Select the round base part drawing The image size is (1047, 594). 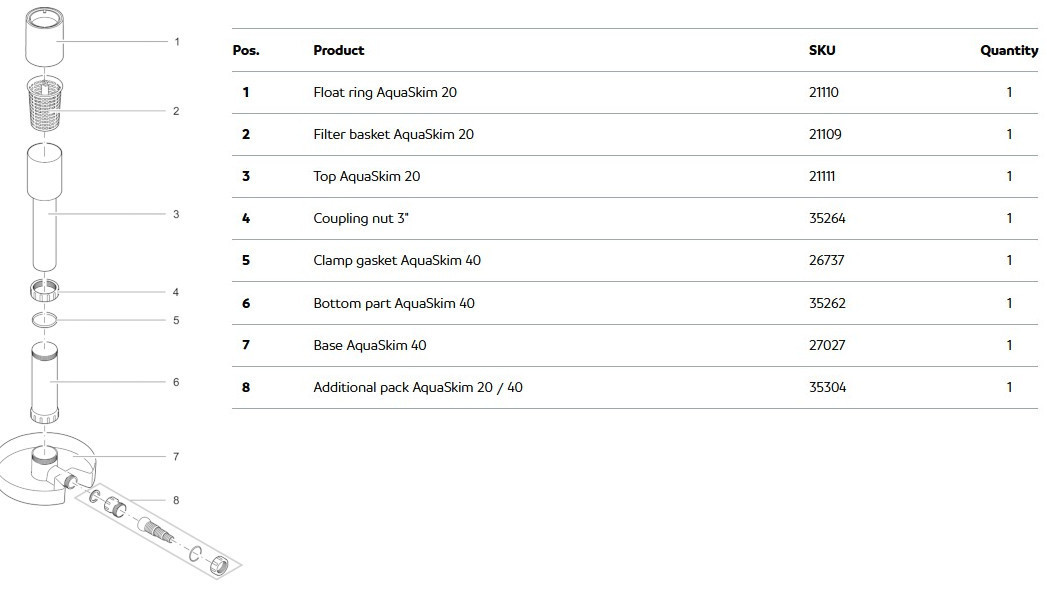[x=40, y=472]
